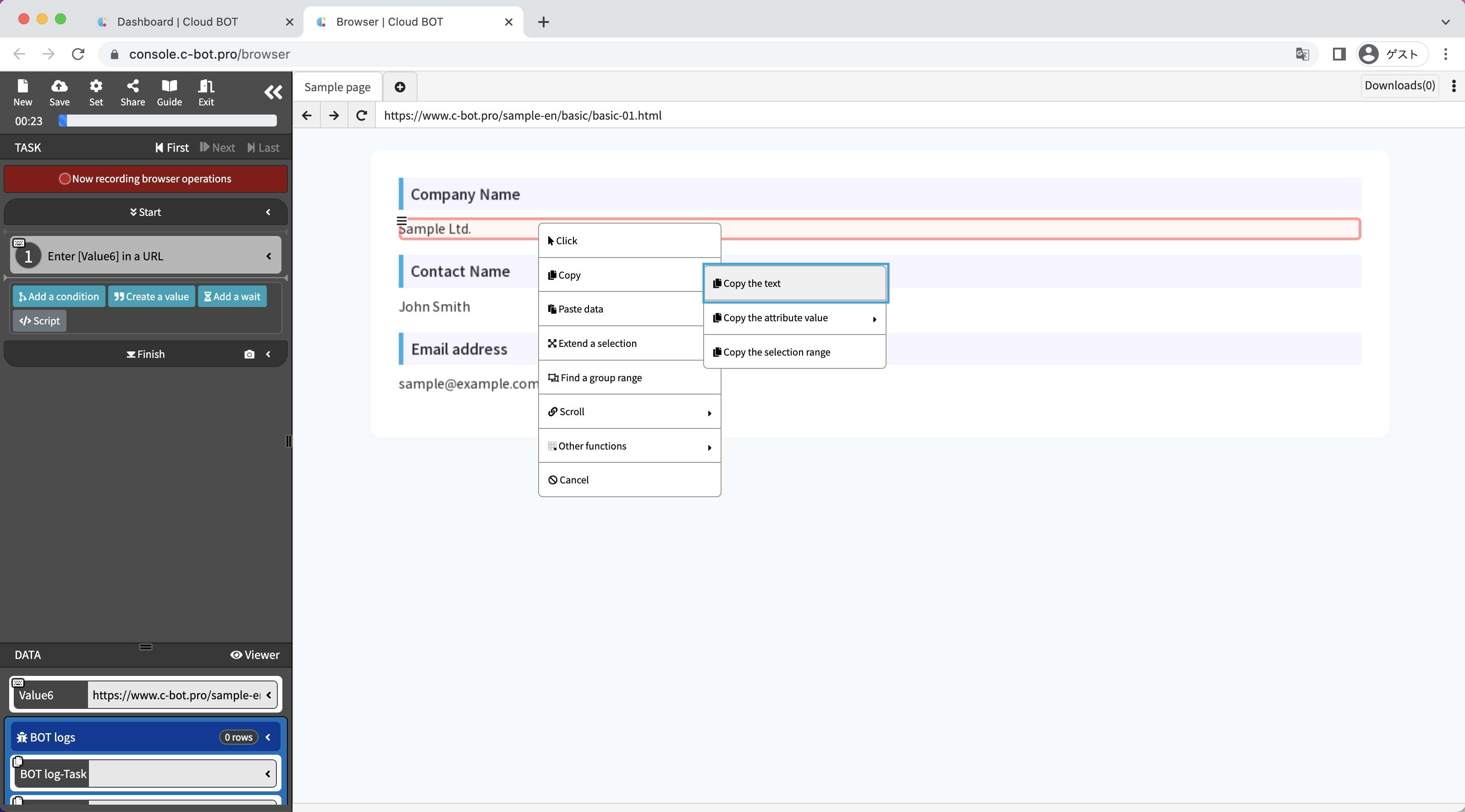Click the task time progress bar
The width and height of the screenshot is (1465, 812).
point(168,121)
